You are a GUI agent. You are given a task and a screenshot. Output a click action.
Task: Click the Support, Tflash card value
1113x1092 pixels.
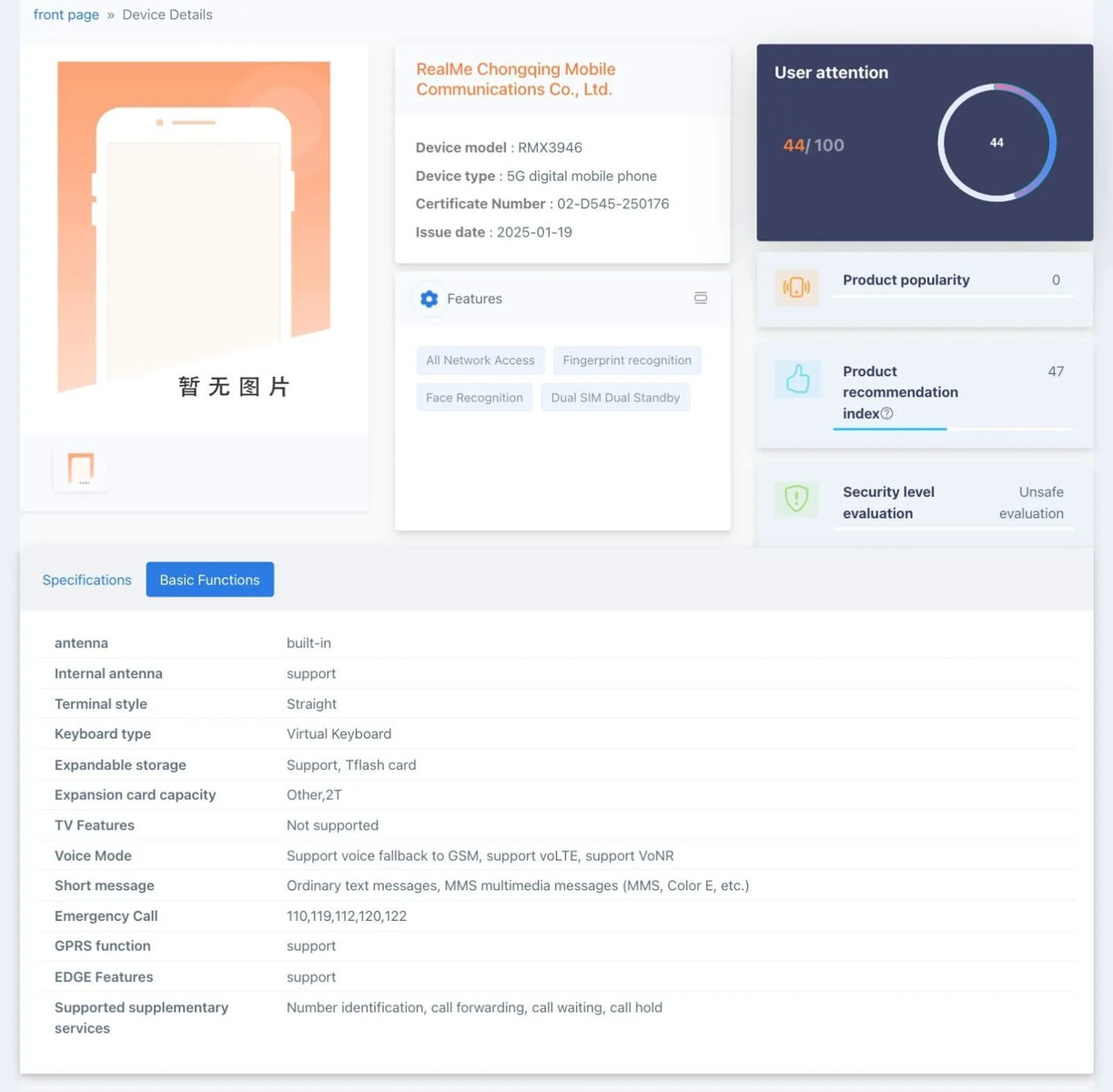click(x=351, y=764)
